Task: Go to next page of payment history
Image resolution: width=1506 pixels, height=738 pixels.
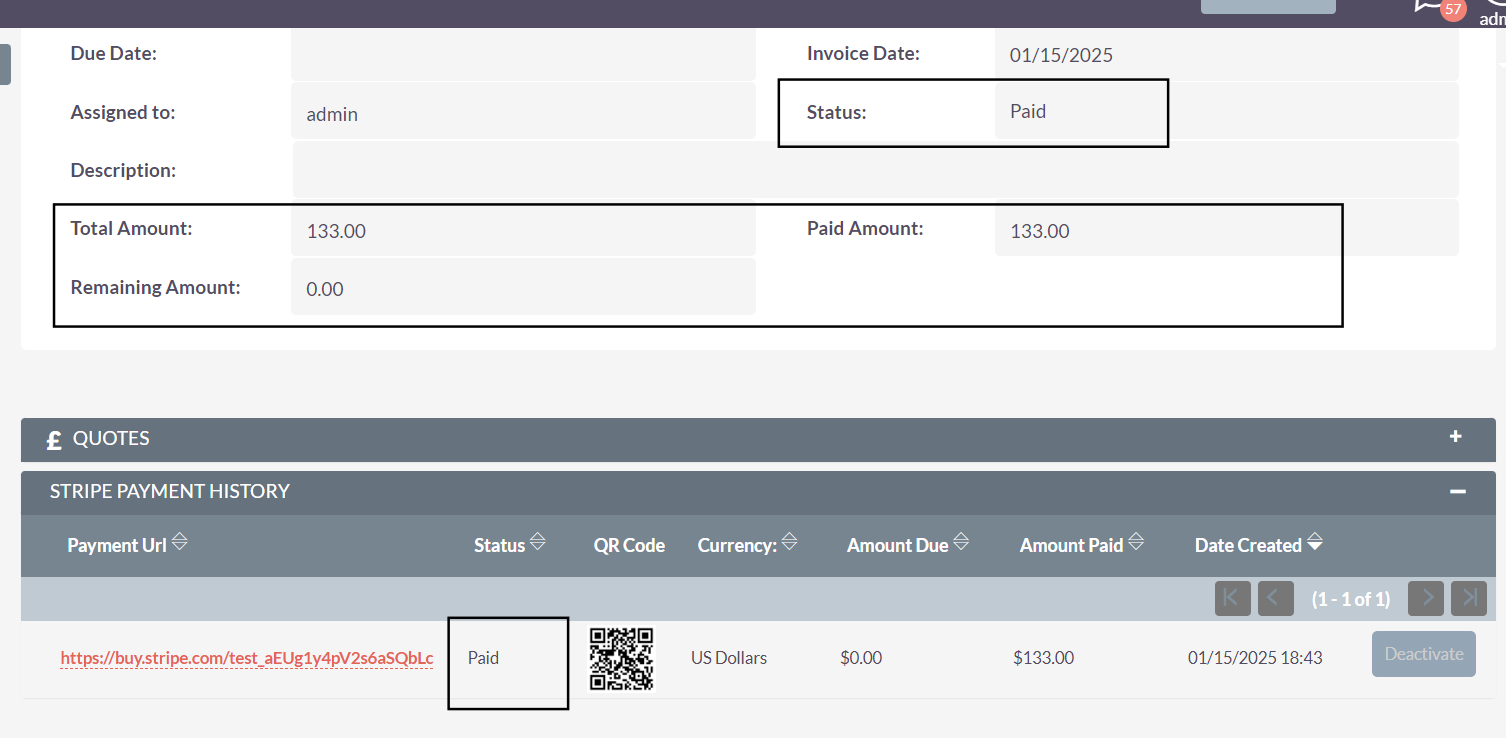Action: tap(1426, 598)
